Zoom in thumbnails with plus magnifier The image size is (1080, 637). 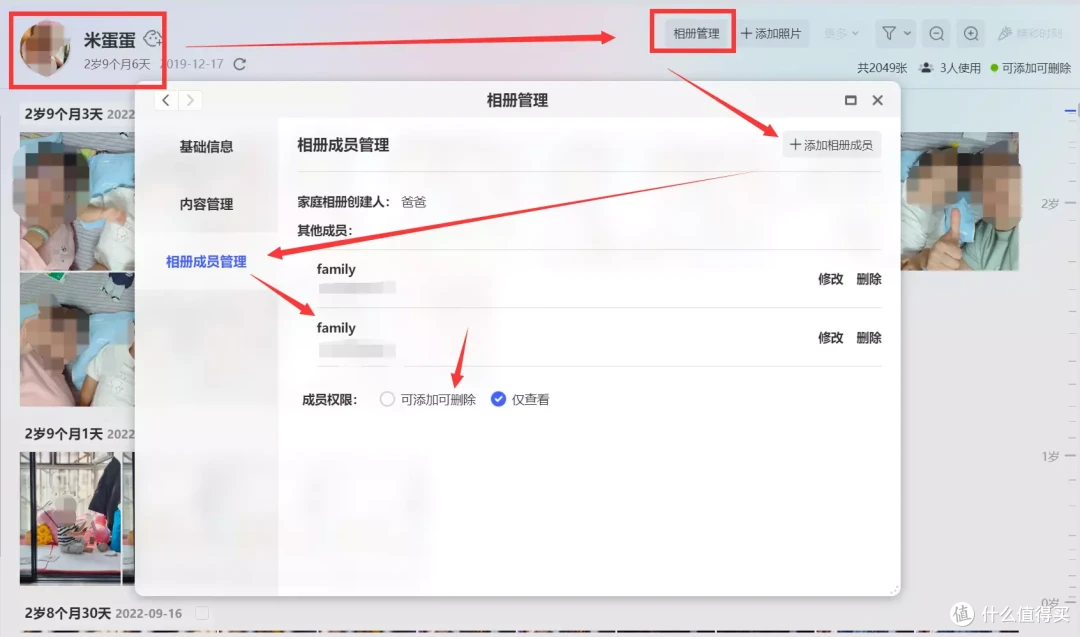point(970,33)
